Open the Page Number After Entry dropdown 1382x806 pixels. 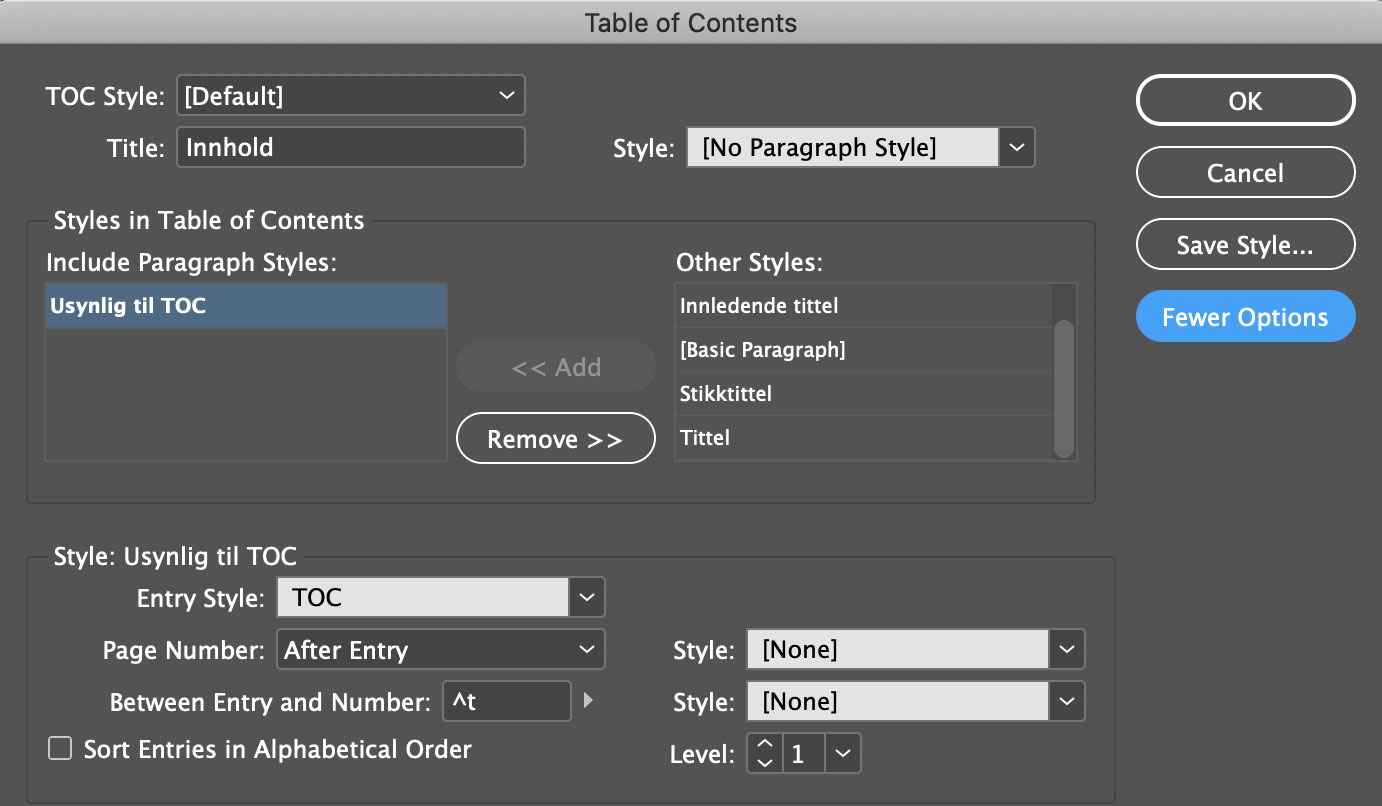point(441,650)
